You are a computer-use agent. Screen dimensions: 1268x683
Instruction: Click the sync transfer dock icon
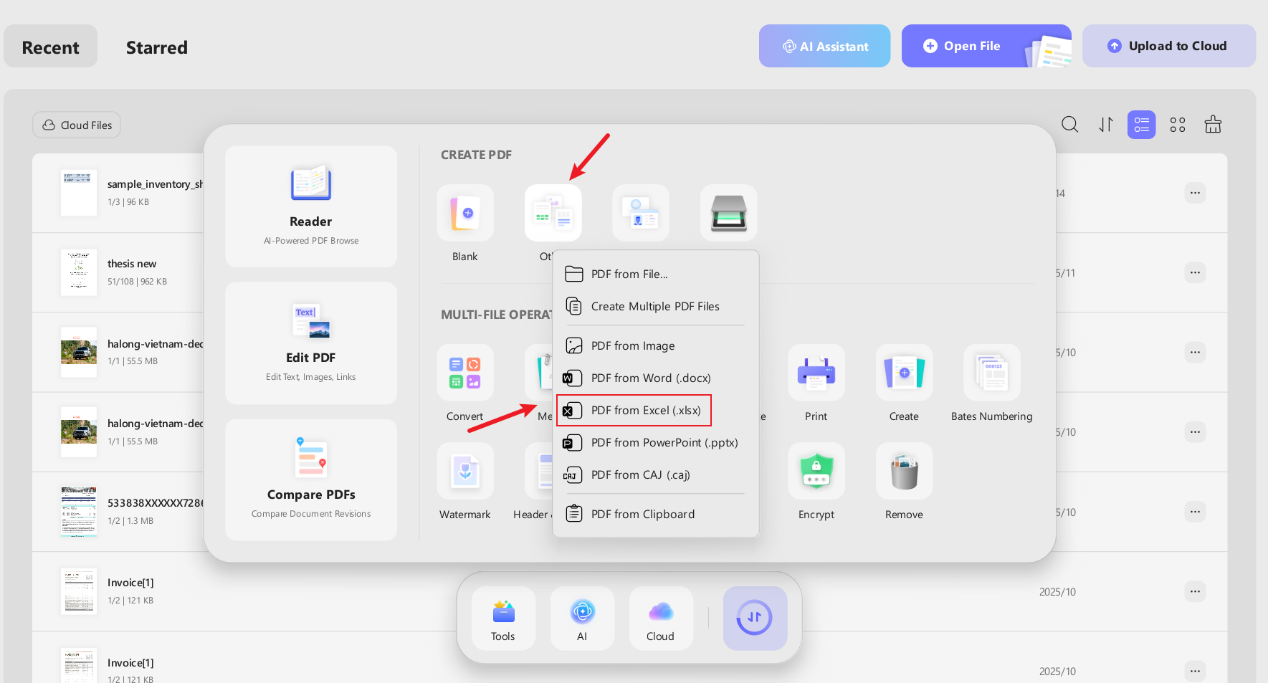pyautogui.click(x=755, y=618)
